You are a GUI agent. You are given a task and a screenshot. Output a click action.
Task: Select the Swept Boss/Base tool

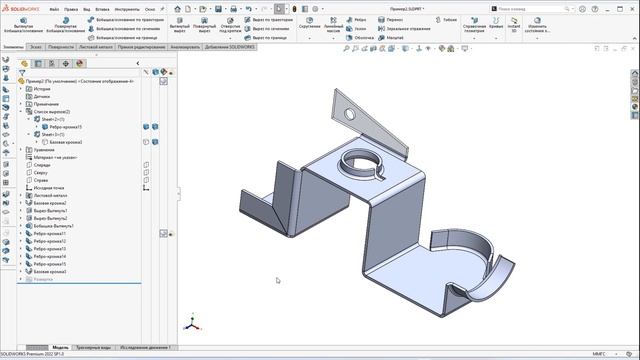pos(125,20)
